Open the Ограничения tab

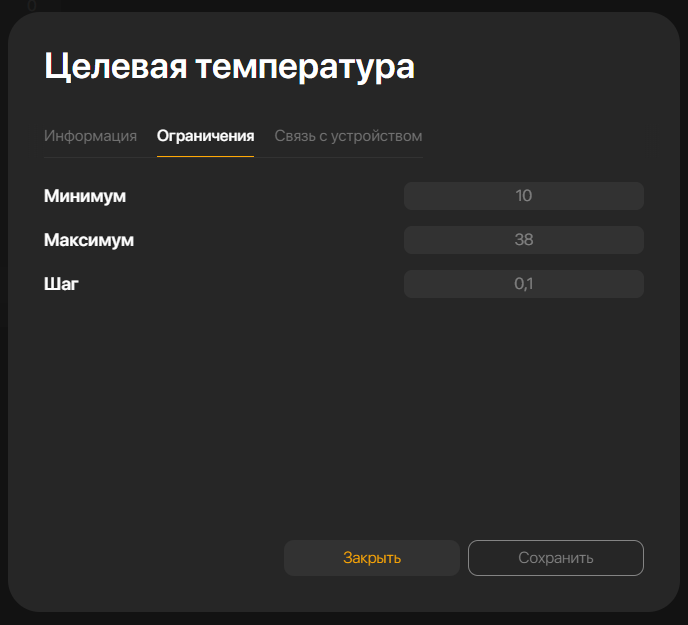point(205,136)
